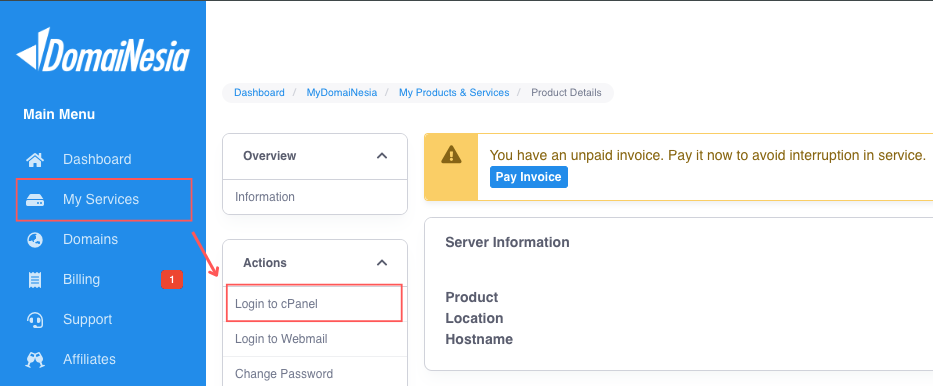Select Login to Webmail action
Image resolution: width=933 pixels, height=386 pixels.
pos(315,339)
